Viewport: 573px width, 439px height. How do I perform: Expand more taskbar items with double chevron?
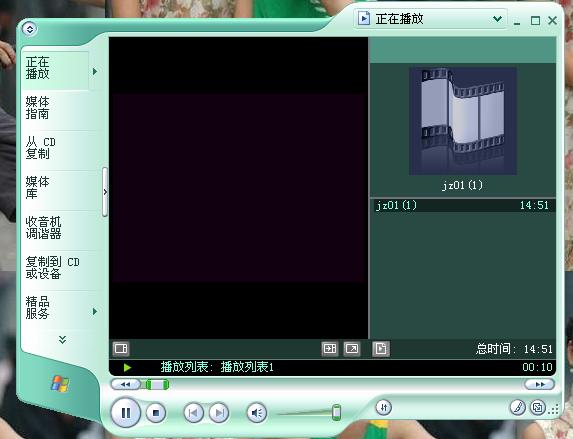(62, 340)
